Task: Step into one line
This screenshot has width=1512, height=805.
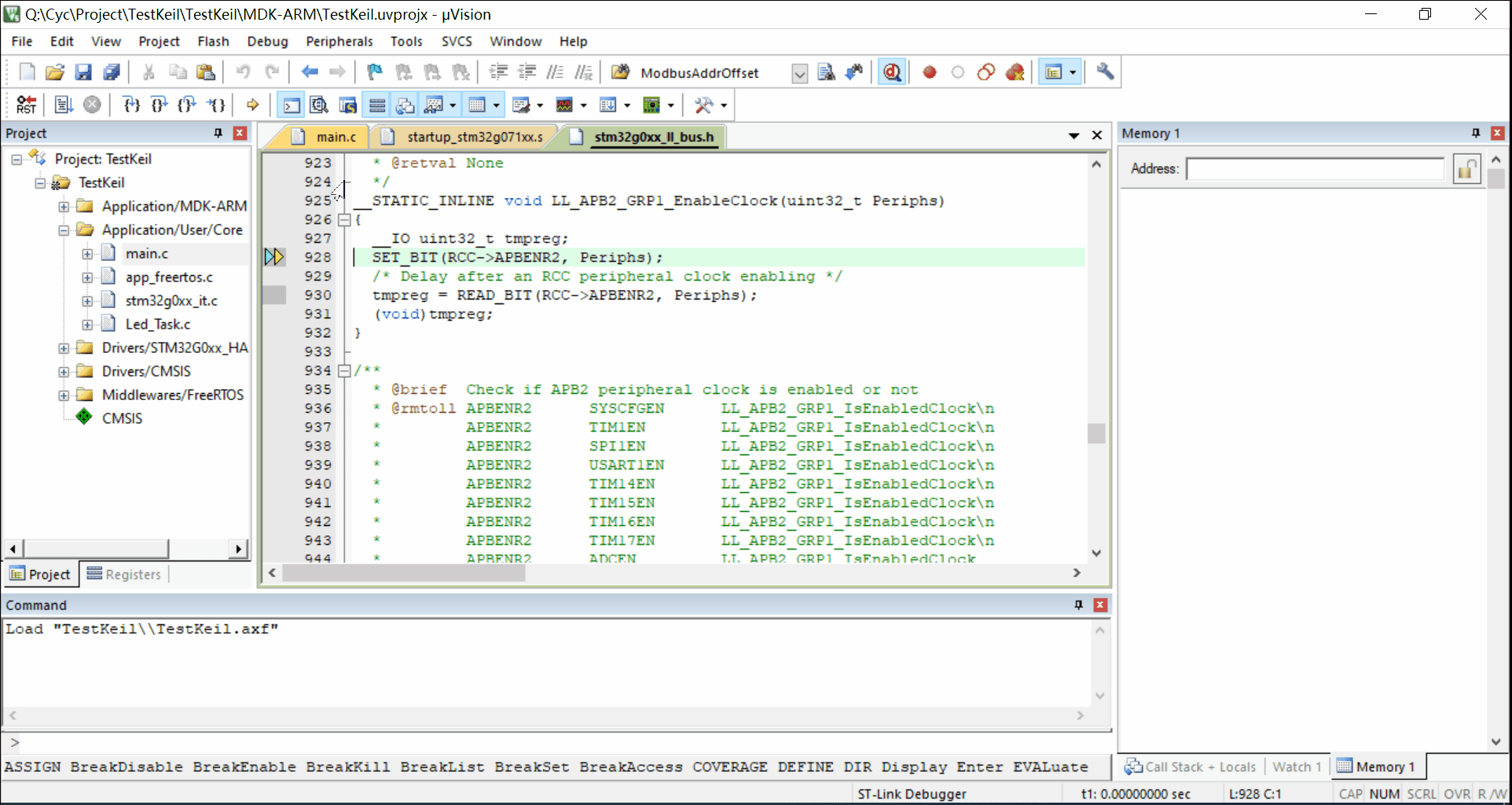Action: click(131, 105)
